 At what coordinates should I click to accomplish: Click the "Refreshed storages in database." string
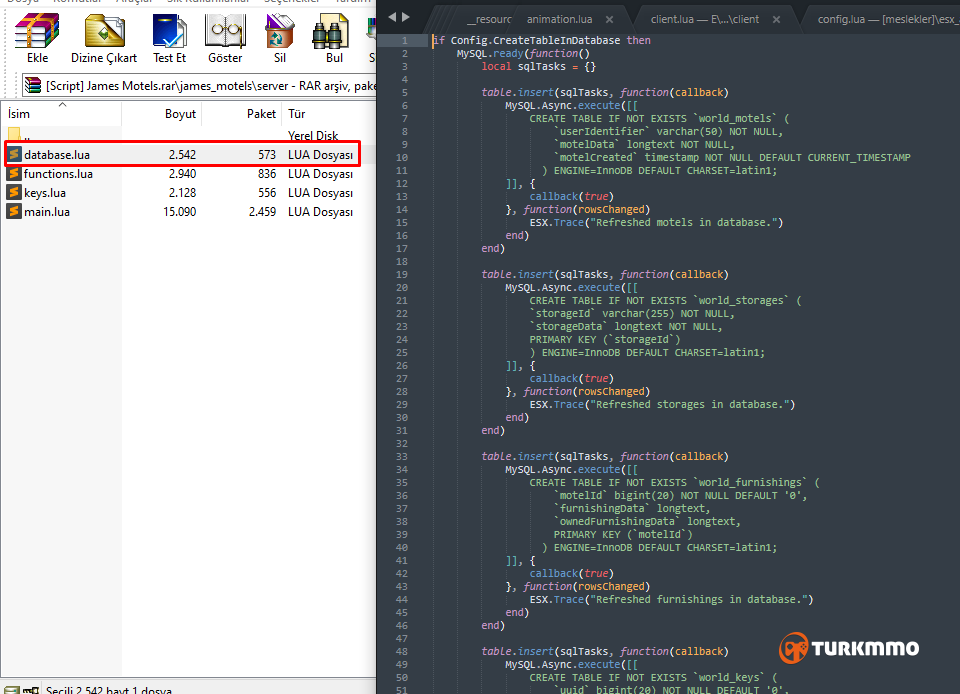(692, 405)
